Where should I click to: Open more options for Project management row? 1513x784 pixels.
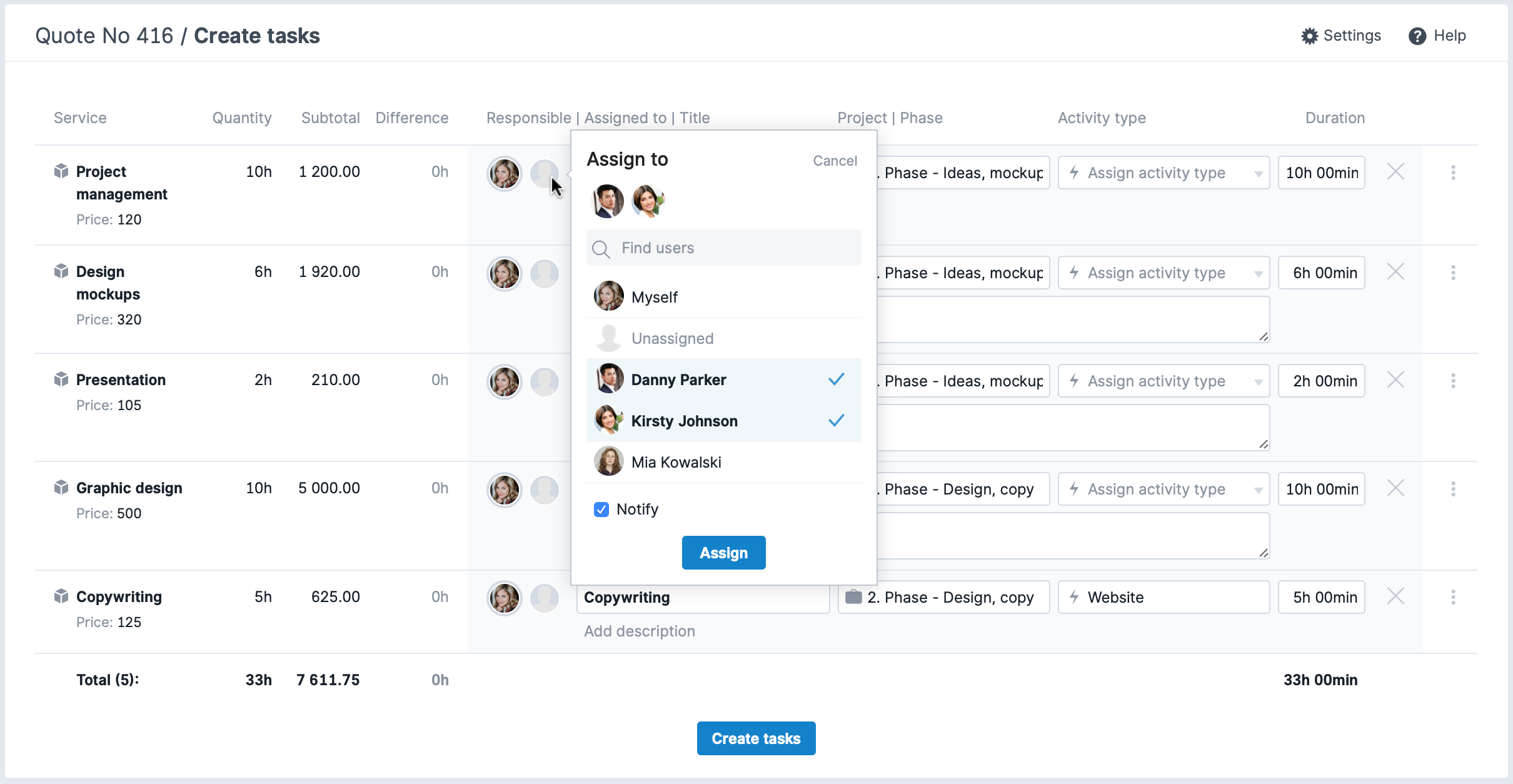pyautogui.click(x=1453, y=173)
